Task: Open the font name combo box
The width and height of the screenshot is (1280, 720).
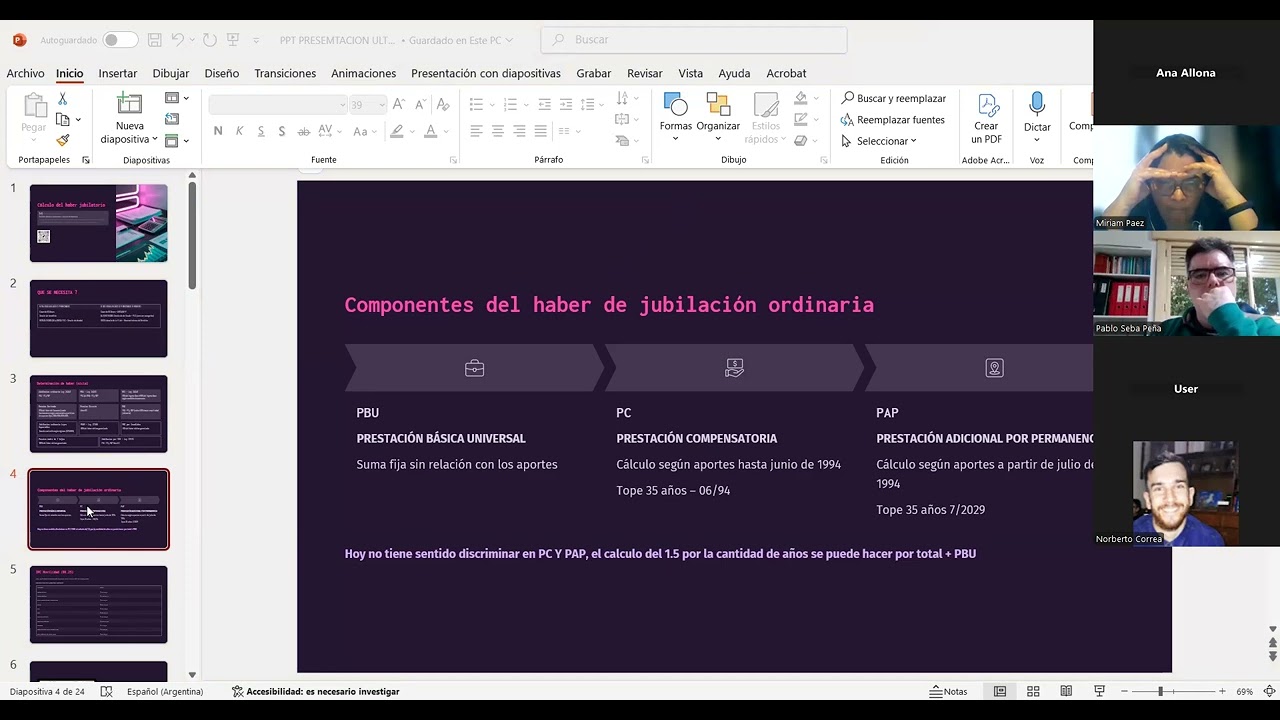Action: (x=278, y=104)
